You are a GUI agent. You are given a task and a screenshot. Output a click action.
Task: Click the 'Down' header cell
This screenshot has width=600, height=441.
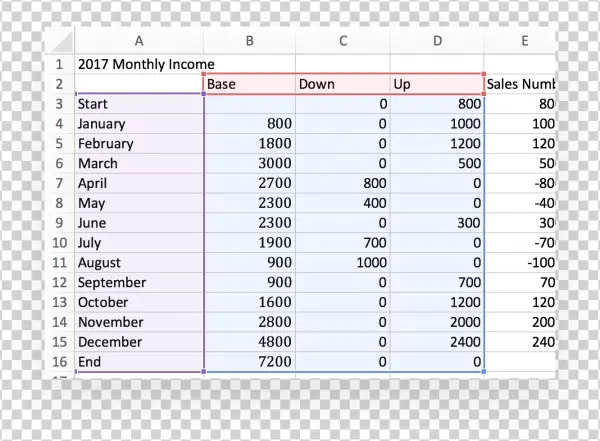pos(343,84)
